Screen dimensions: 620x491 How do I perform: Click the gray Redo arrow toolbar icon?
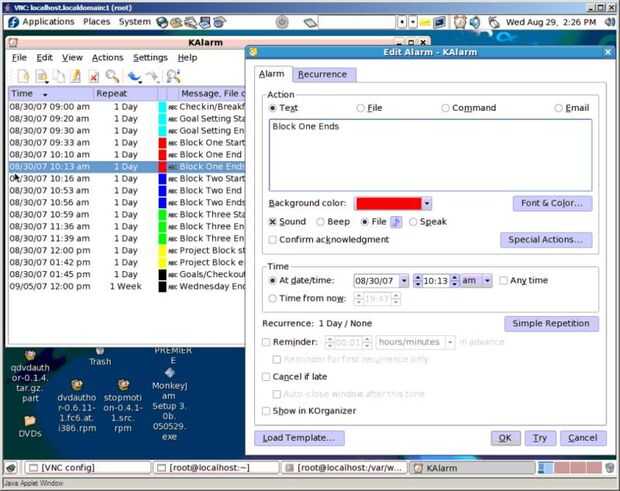[x=152, y=76]
